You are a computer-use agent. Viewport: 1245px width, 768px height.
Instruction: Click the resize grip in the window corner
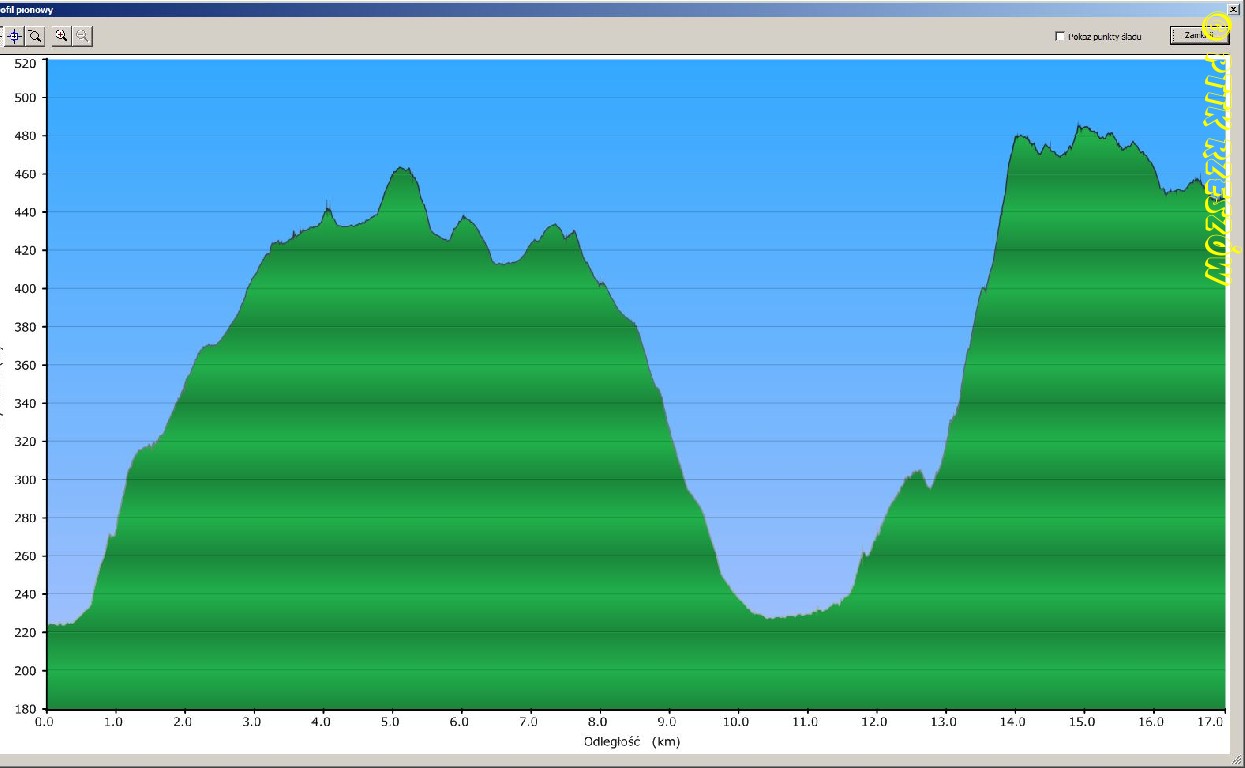tap(1238, 761)
